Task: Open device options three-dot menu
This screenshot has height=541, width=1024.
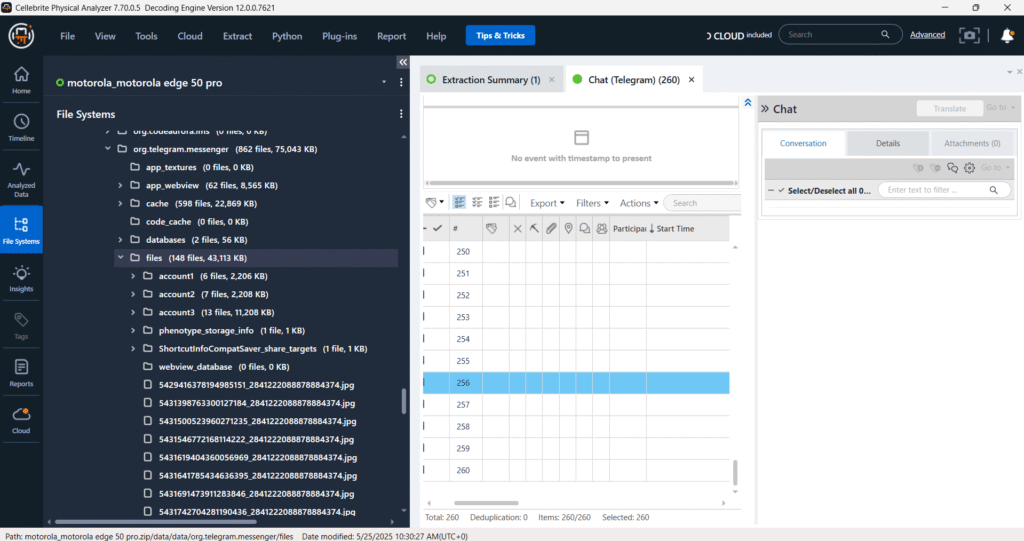Action: pyautogui.click(x=401, y=82)
